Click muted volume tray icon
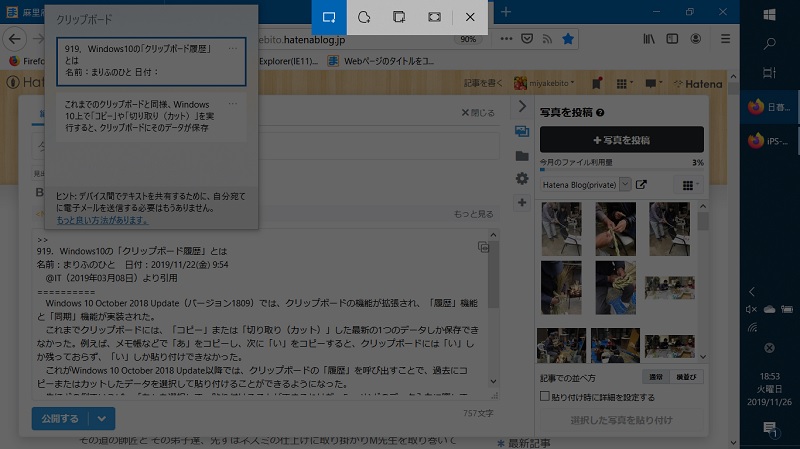This screenshot has height=449, width=800. (751, 309)
